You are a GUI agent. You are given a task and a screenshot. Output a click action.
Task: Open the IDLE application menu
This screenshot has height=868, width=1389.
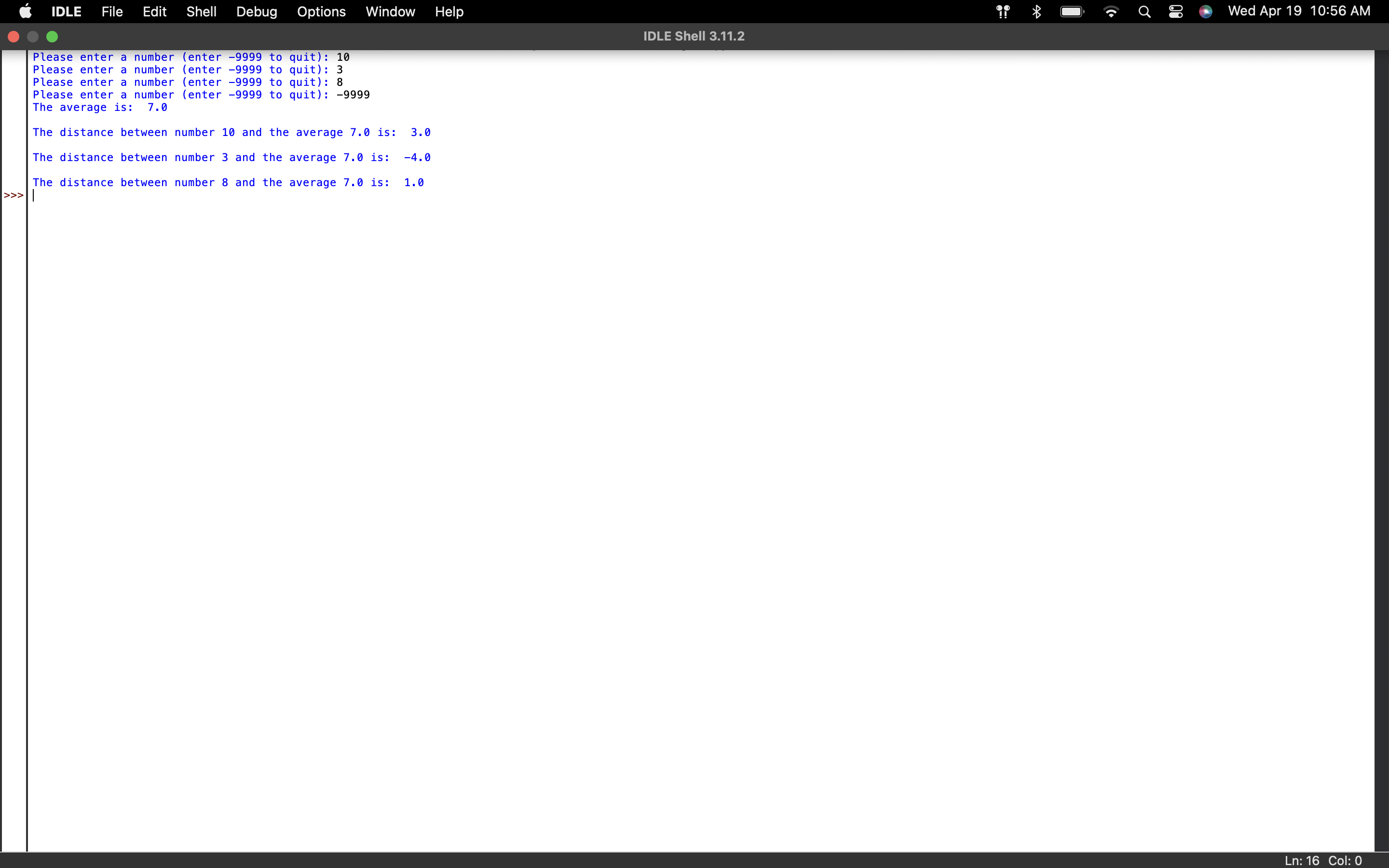pyautogui.click(x=66, y=12)
